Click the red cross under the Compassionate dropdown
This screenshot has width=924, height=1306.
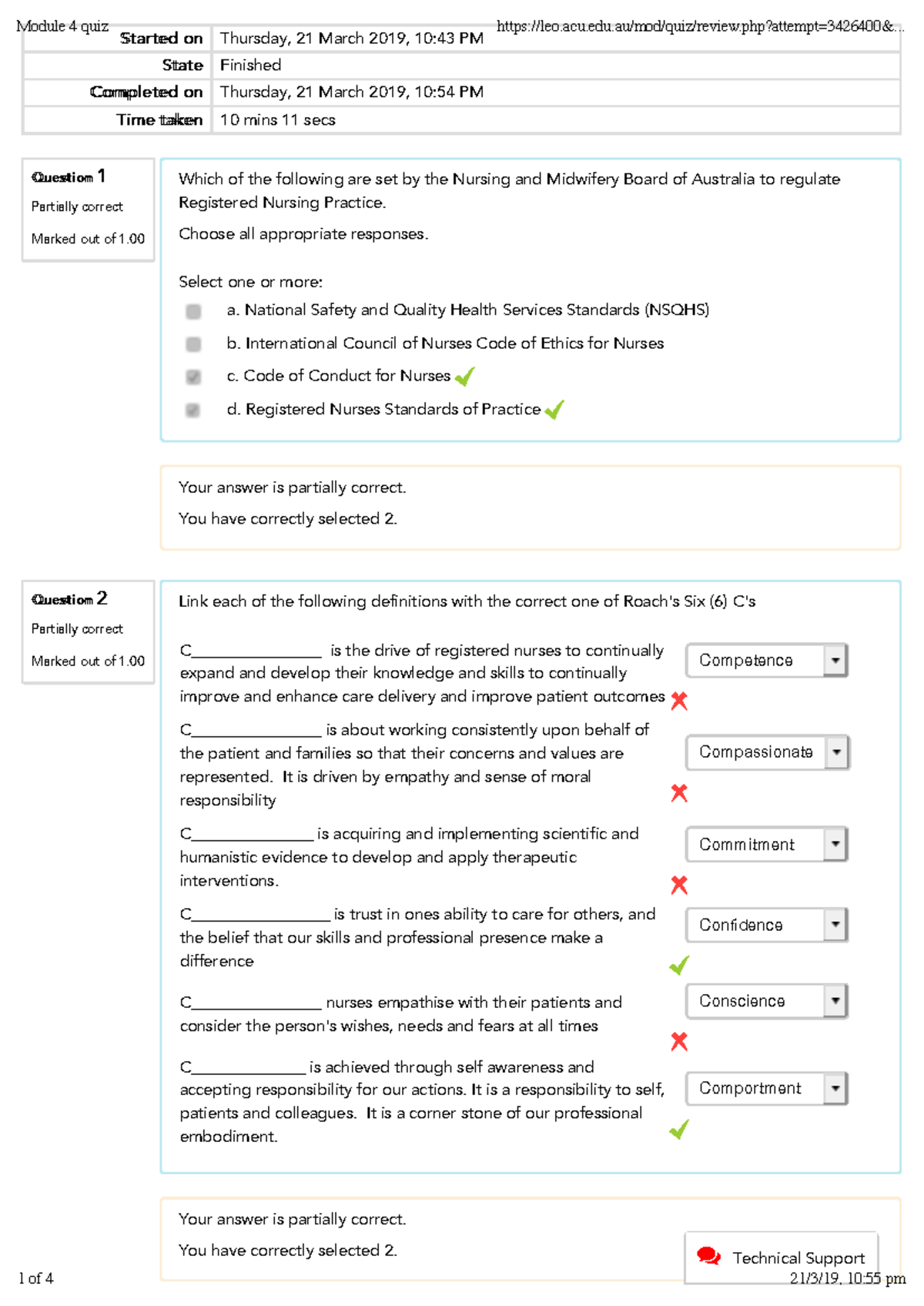[x=678, y=793]
